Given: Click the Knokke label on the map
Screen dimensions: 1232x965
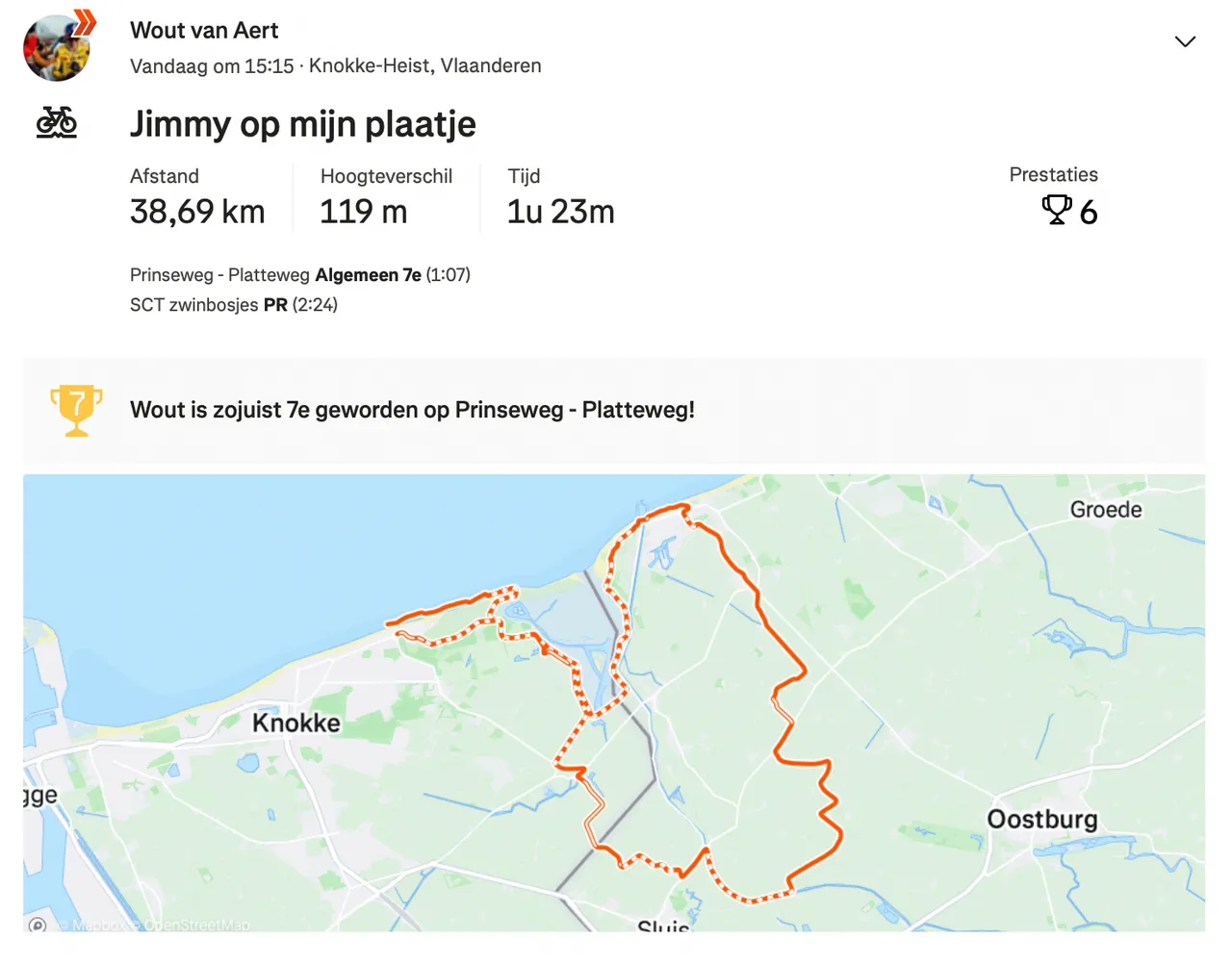Looking at the screenshot, I should click(296, 723).
